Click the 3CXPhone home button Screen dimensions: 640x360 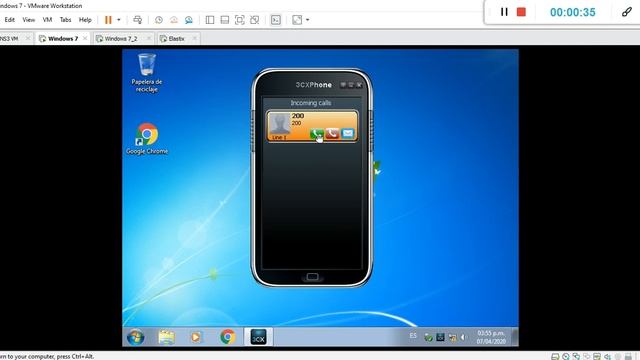click(x=312, y=277)
